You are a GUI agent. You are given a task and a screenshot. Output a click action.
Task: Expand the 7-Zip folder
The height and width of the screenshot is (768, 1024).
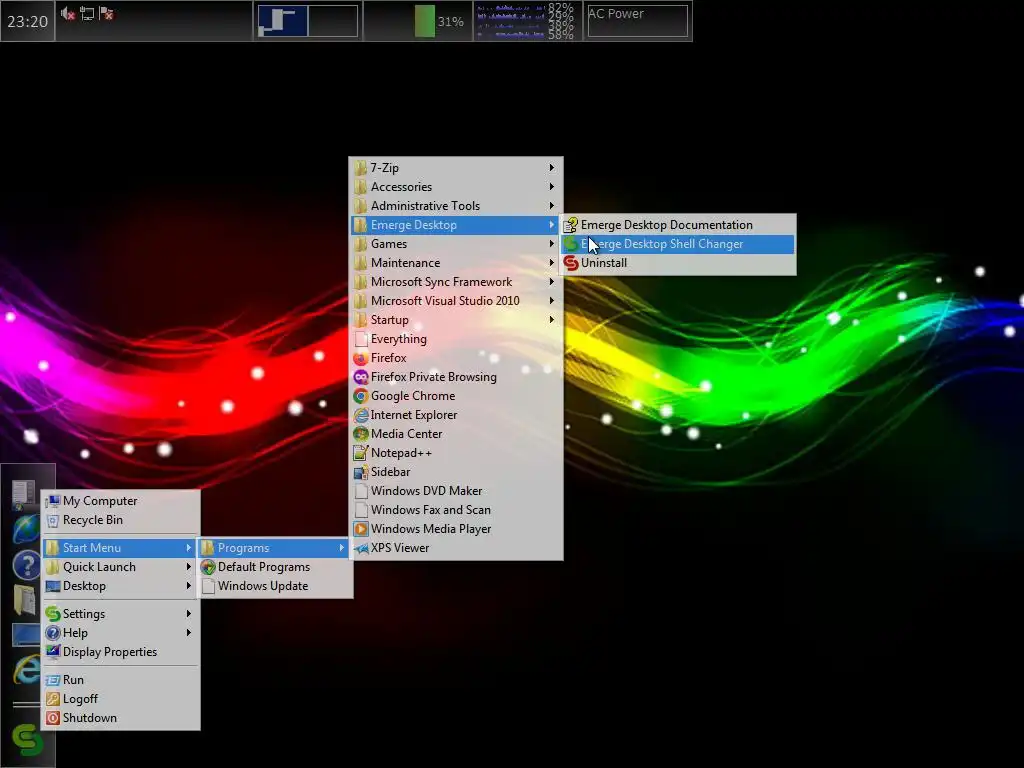coord(456,168)
